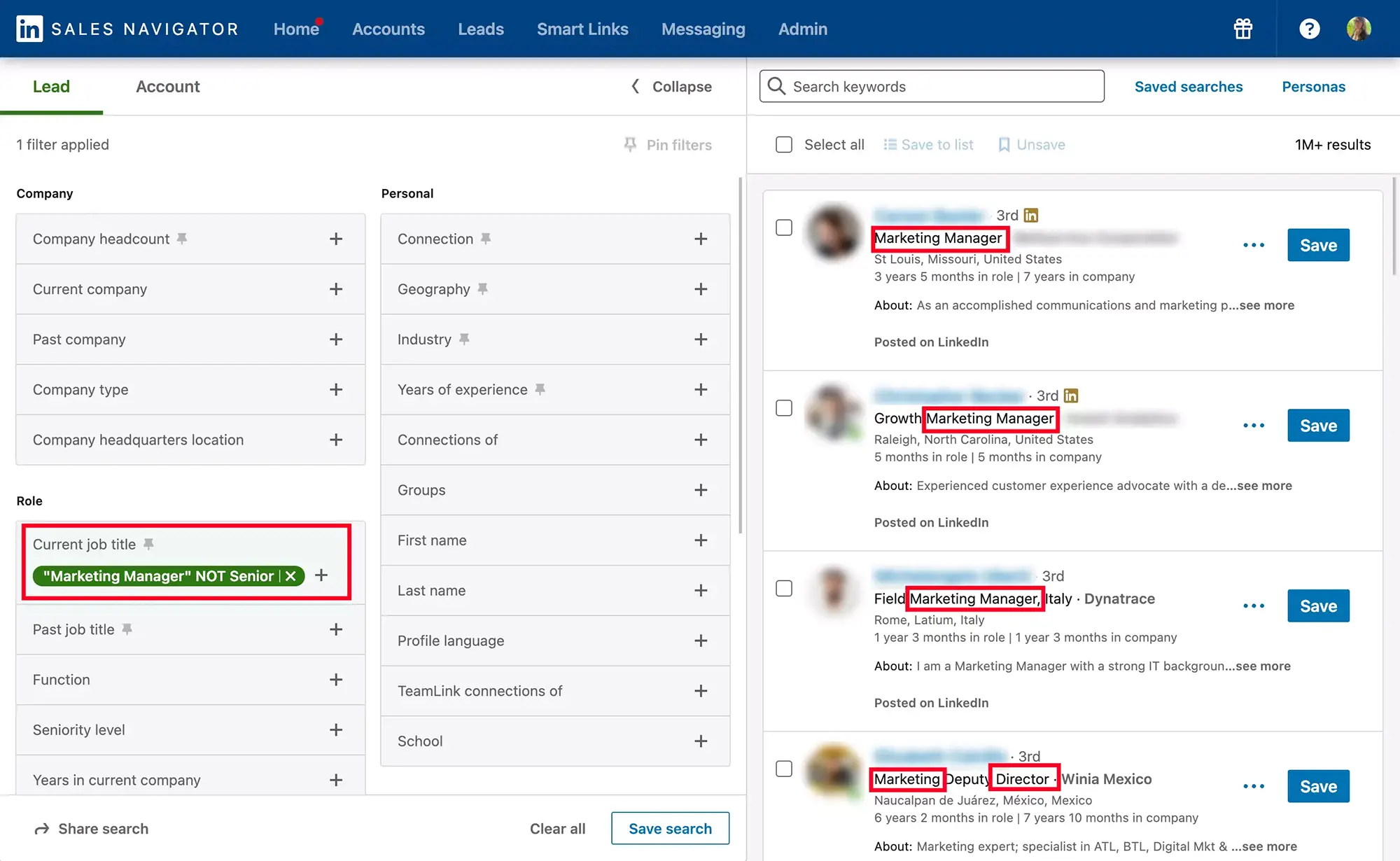Expand the Company headcount filter
Image resolution: width=1400 pixels, height=861 pixels.
click(x=335, y=238)
